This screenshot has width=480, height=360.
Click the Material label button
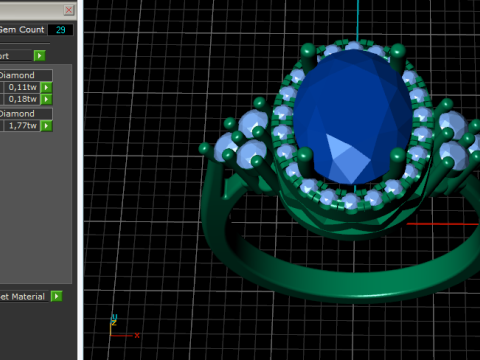point(24,297)
